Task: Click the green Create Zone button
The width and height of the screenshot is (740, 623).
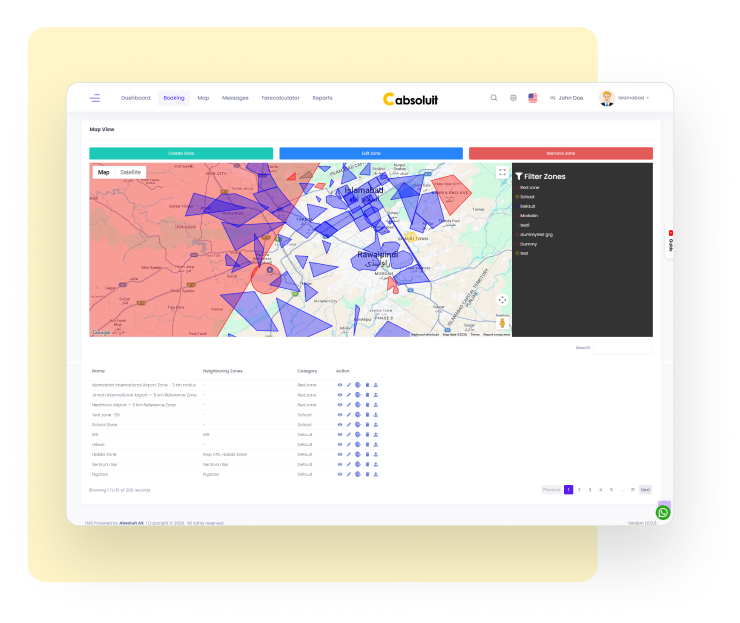Action: point(181,153)
